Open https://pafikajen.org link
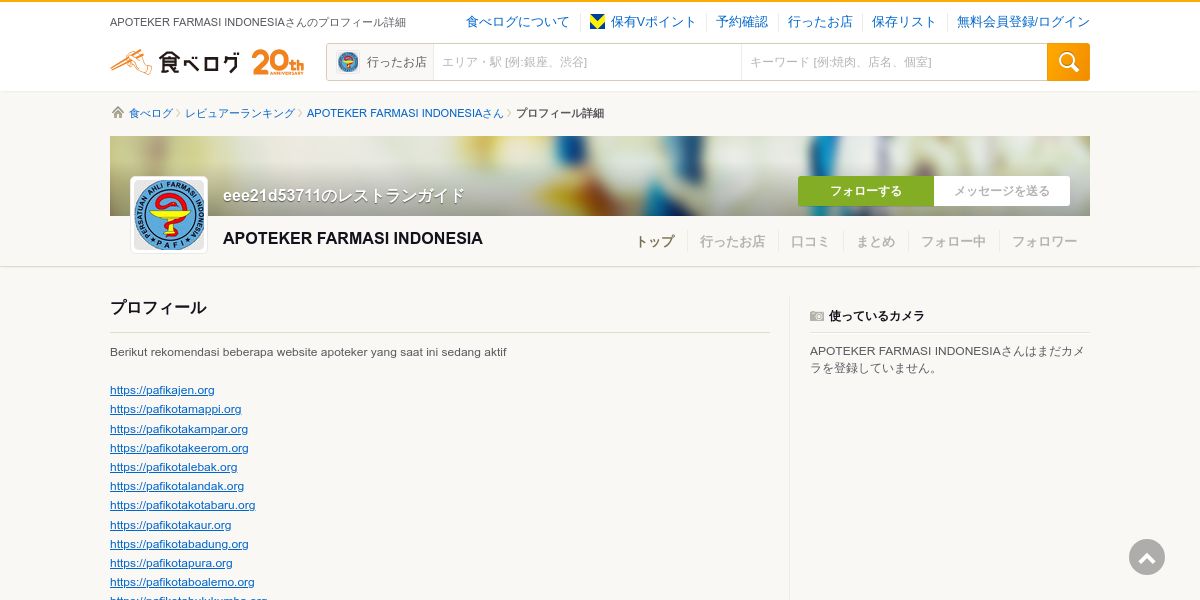The image size is (1200, 600). (x=162, y=390)
